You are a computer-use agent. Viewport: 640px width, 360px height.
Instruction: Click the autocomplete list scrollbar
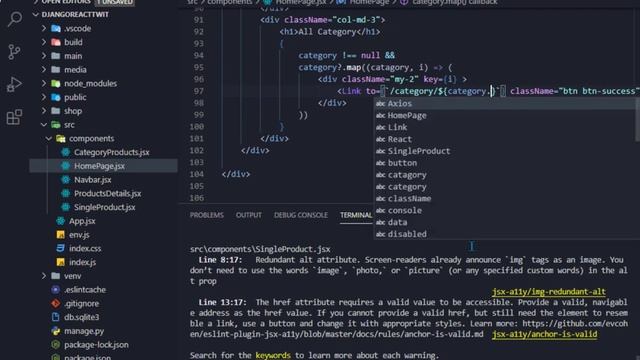638,120
